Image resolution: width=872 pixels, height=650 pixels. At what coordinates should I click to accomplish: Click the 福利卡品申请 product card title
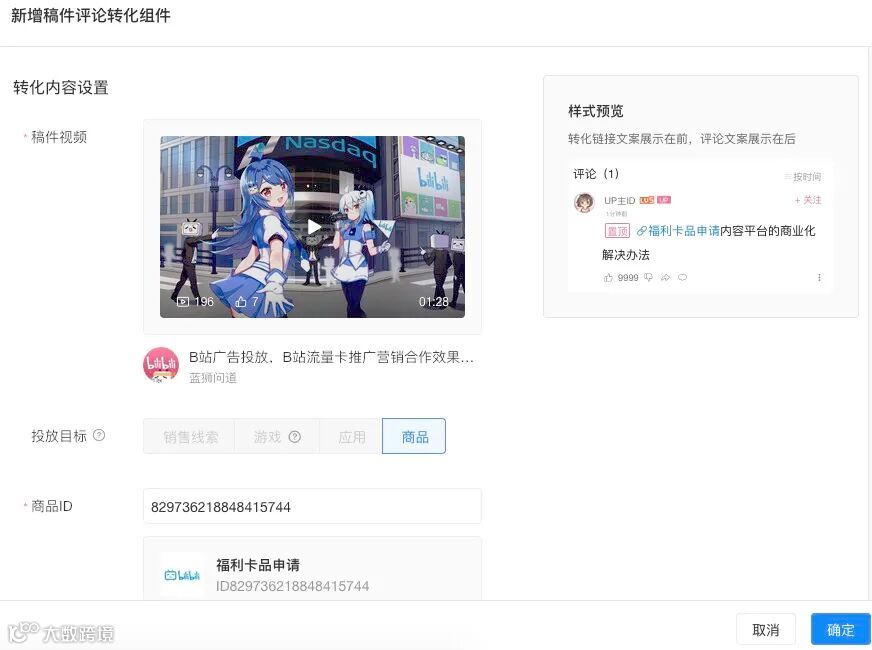coord(258,565)
